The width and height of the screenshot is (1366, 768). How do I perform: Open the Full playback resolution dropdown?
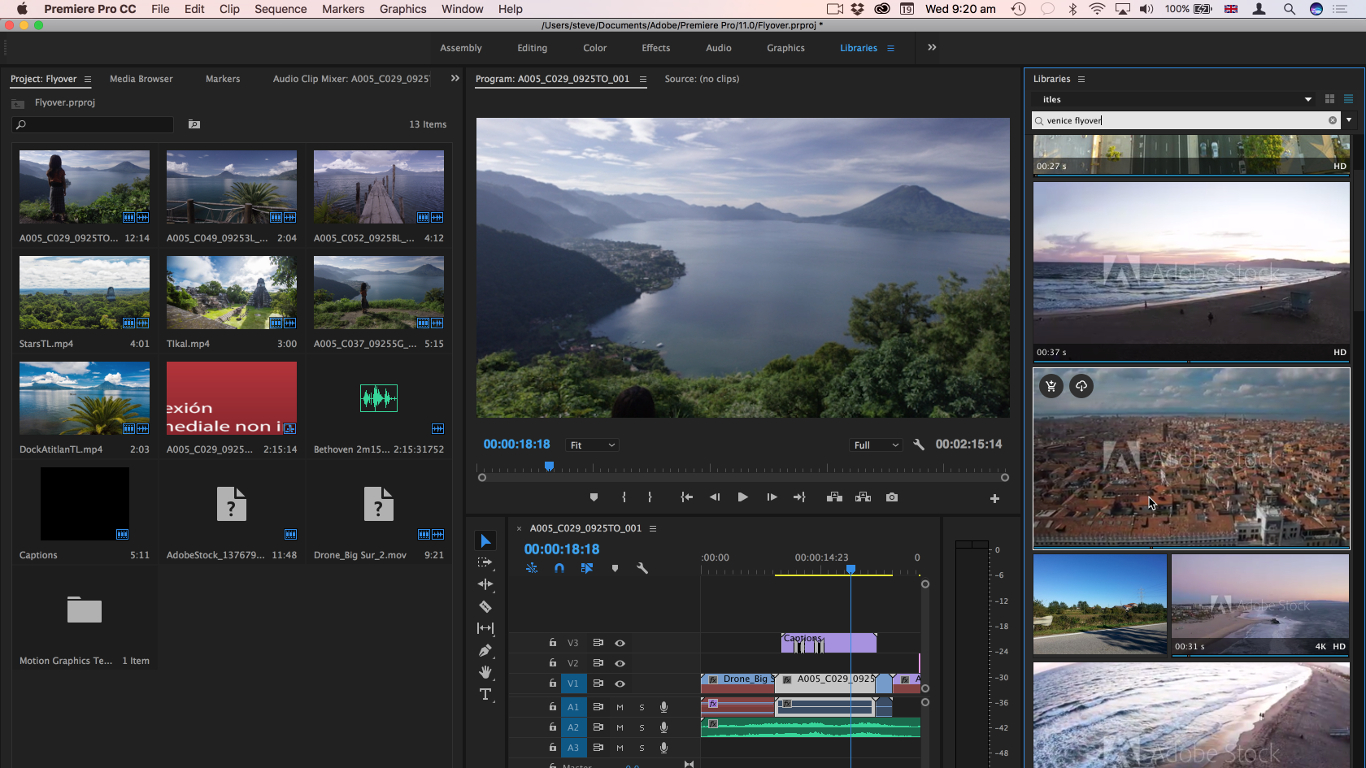[x=876, y=445]
